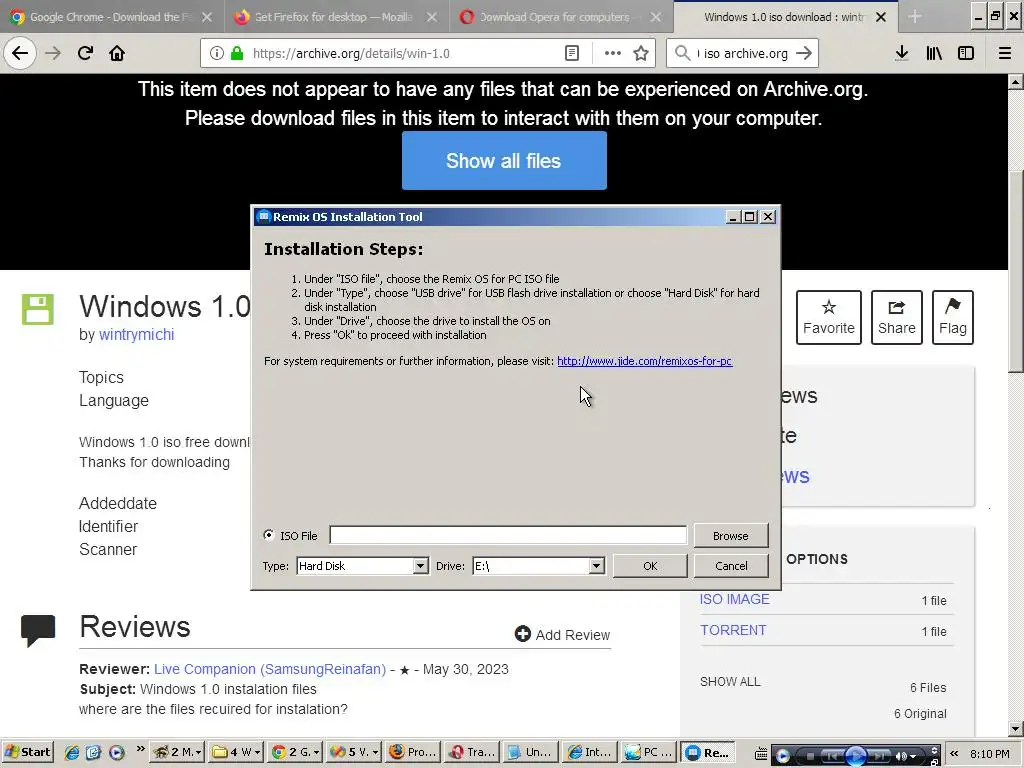Open the media player volume dropdown
Viewport: 1024px width, 768px height.
pos(913,756)
